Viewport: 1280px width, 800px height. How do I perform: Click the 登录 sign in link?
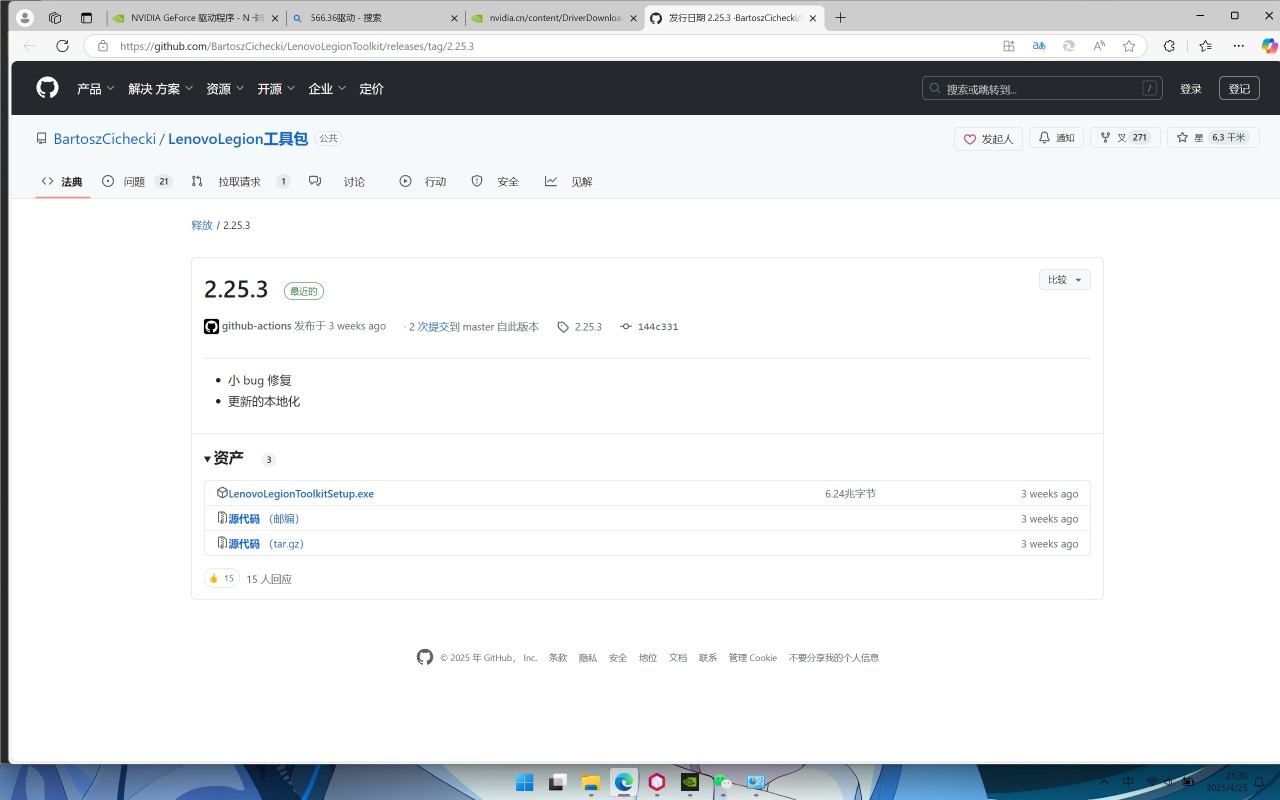pos(1191,89)
